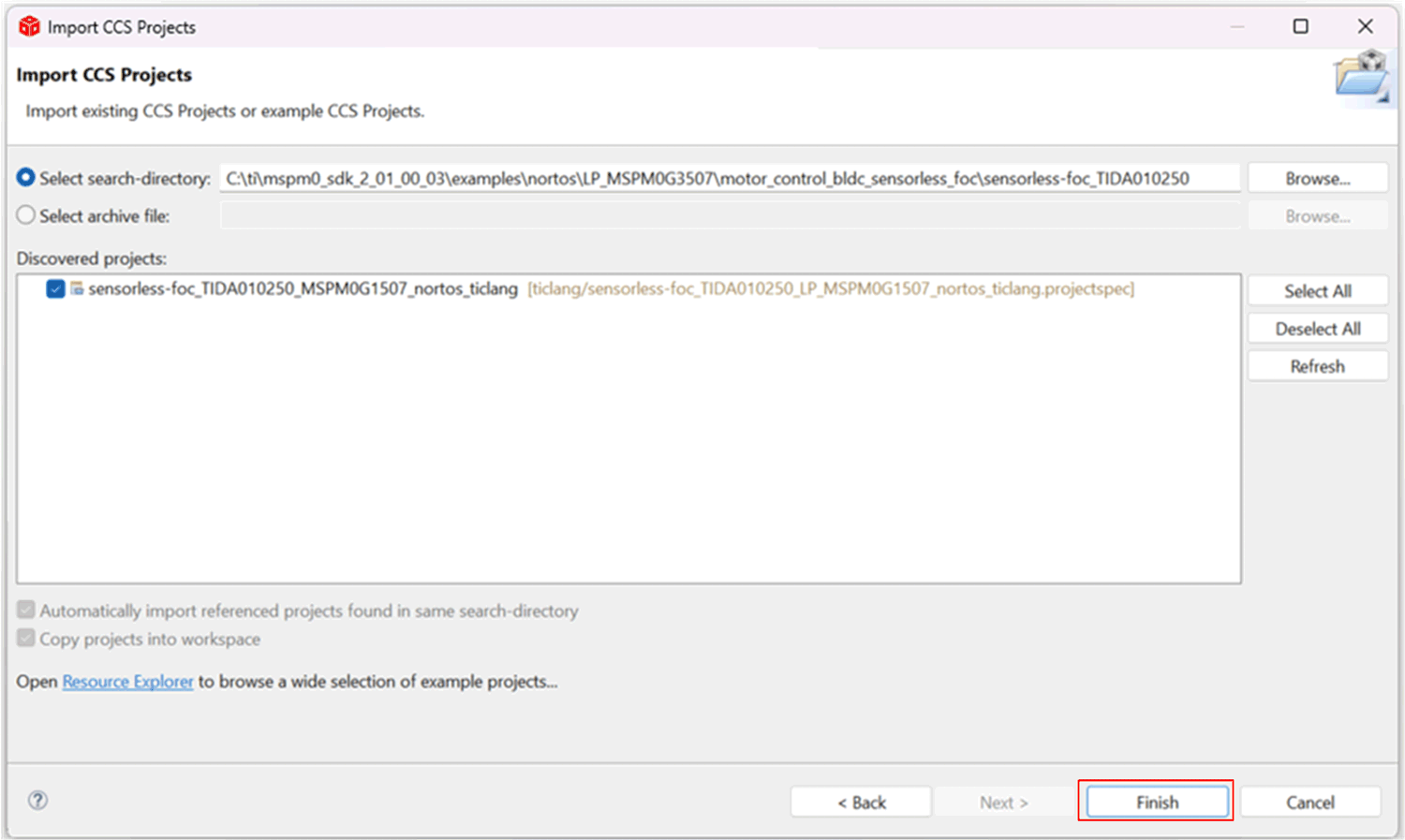This screenshot has width=1405, height=840.
Task: Click the help question mark icon
Action: click(x=37, y=801)
